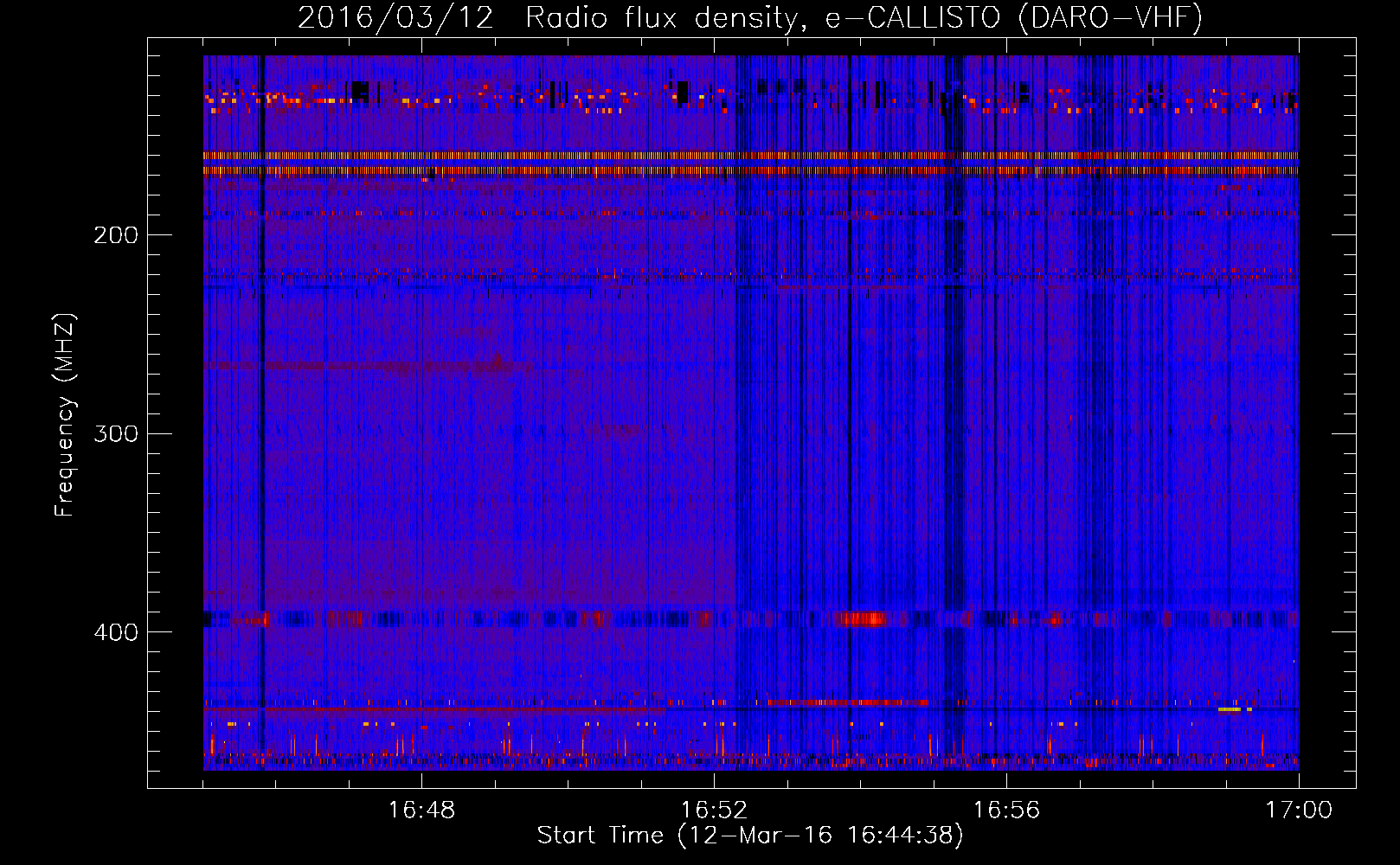Screen dimensions: 1400x865
Task: Click the 300 frequency tick label
Action: (x=115, y=433)
